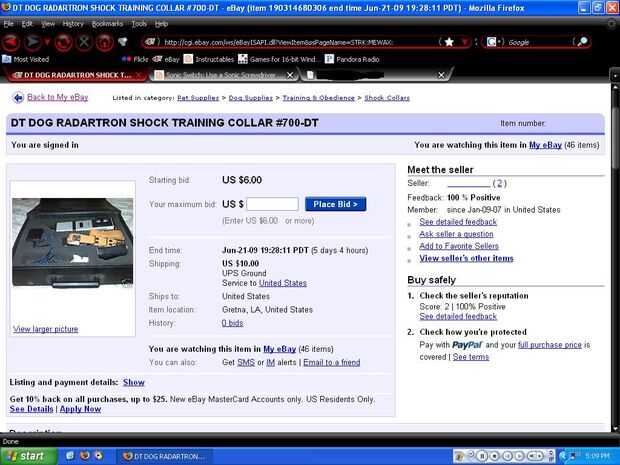Image resolution: width=620 pixels, height=465 pixels.
Task: Open the back/forward history dropdown arrow
Action: tap(47, 42)
